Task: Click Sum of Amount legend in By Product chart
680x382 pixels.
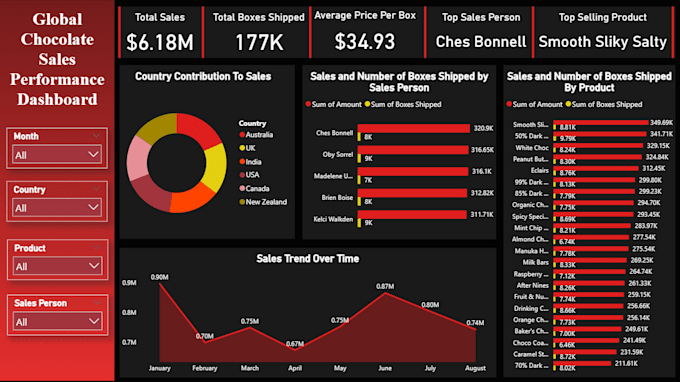Action: click(534, 104)
